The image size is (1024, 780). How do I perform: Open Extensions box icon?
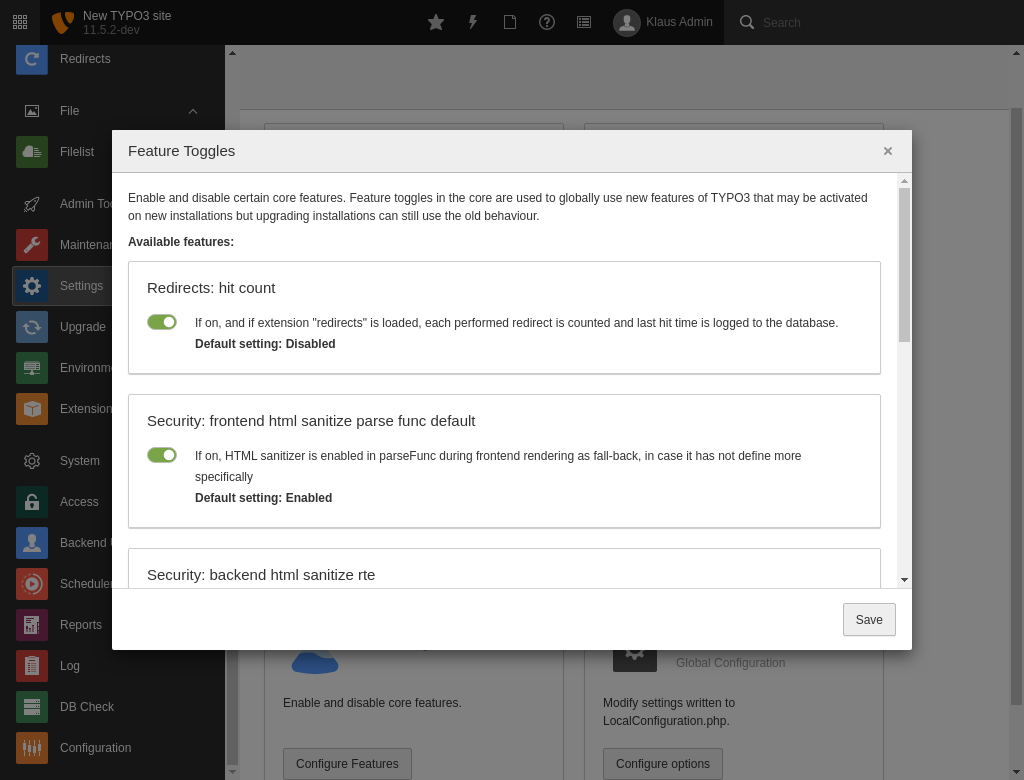pyautogui.click(x=32, y=409)
